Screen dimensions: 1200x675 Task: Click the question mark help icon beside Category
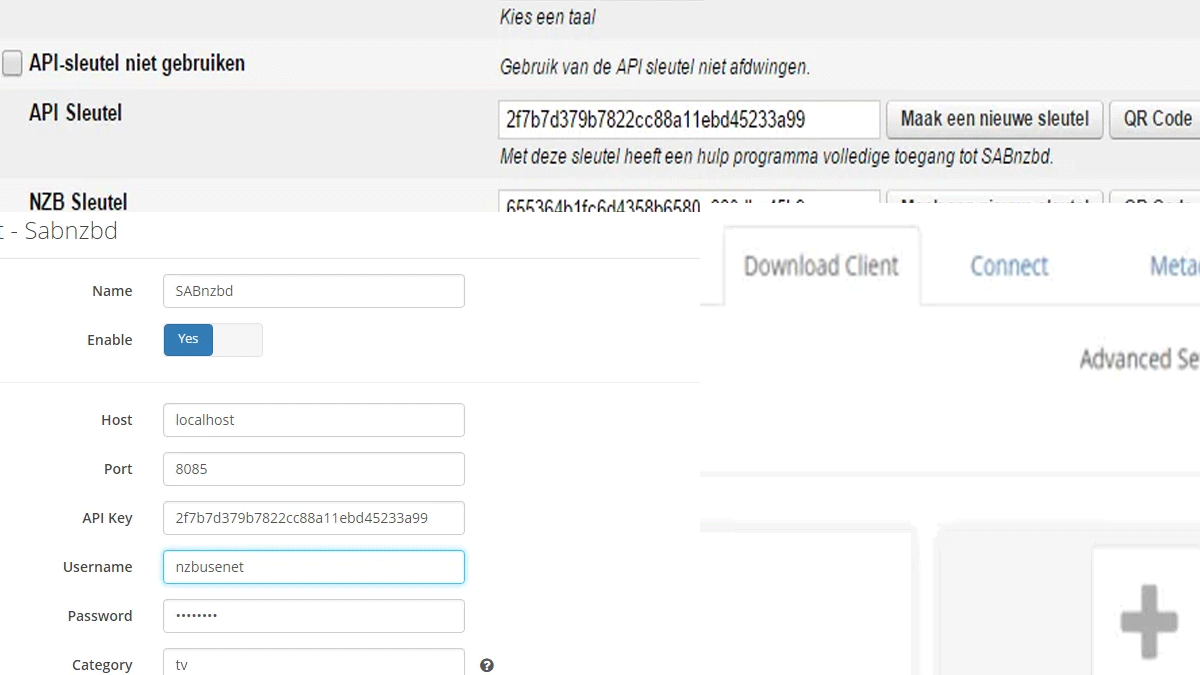click(487, 665)
